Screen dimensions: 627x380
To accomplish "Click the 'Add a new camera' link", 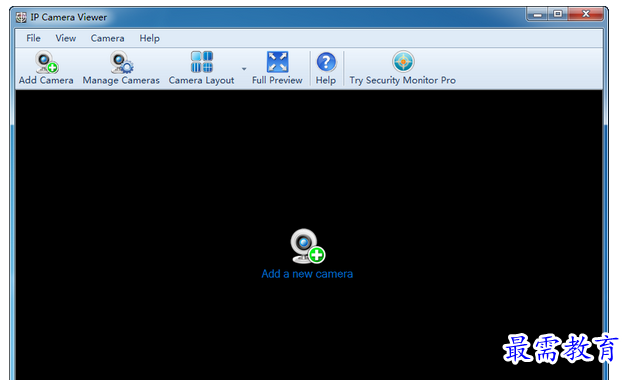I will 307,274.
